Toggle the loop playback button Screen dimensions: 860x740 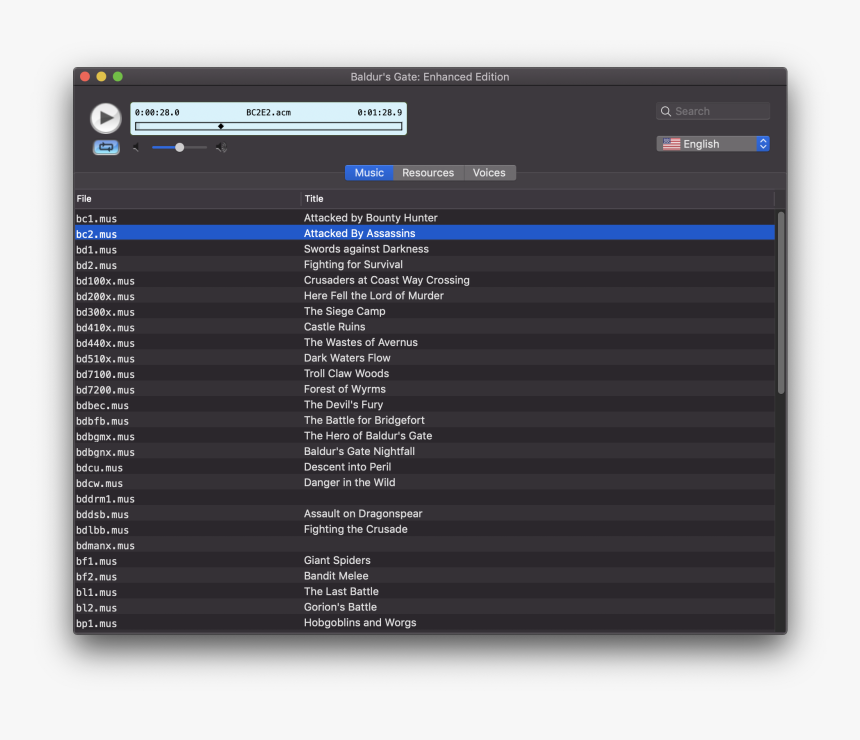pos(106,148)
